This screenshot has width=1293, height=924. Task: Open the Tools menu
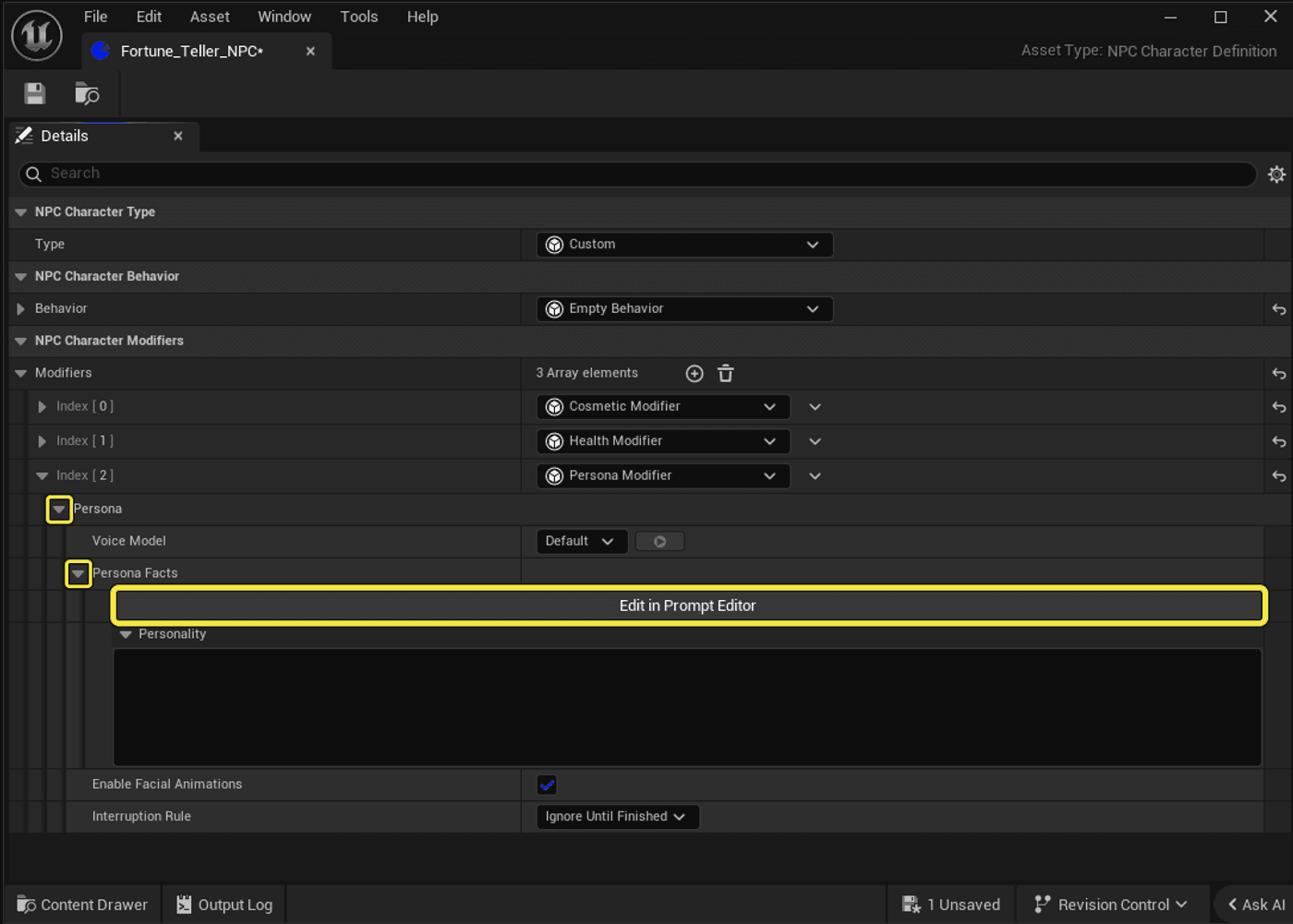point(358,17)
